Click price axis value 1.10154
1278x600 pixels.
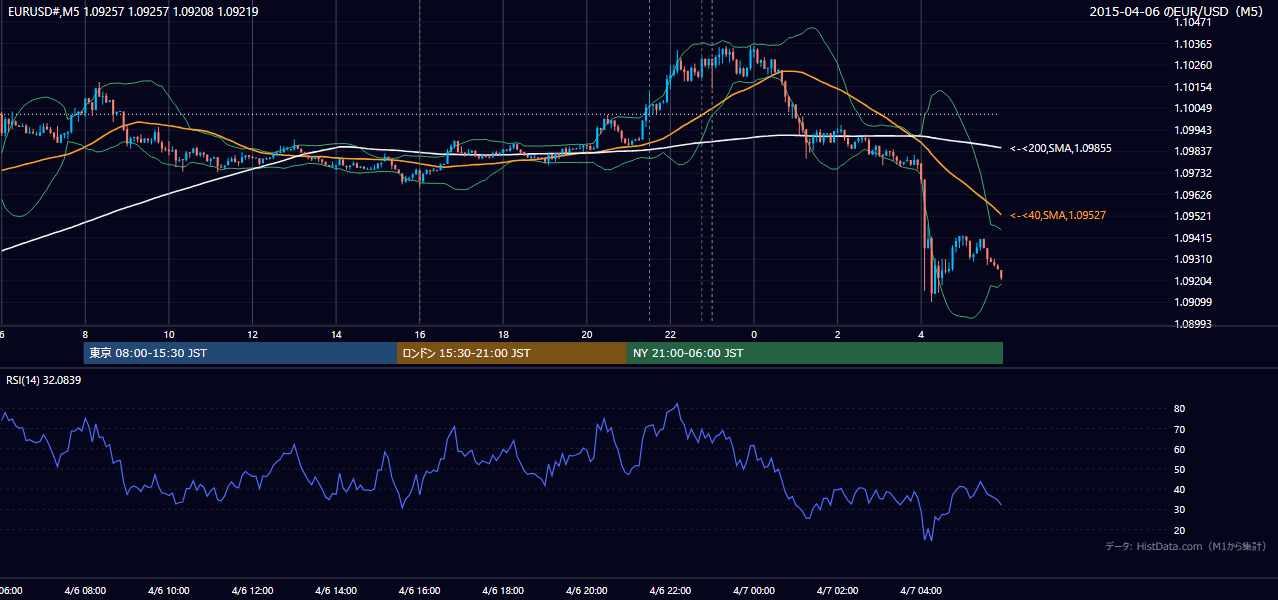click(x=1193, y=87)
